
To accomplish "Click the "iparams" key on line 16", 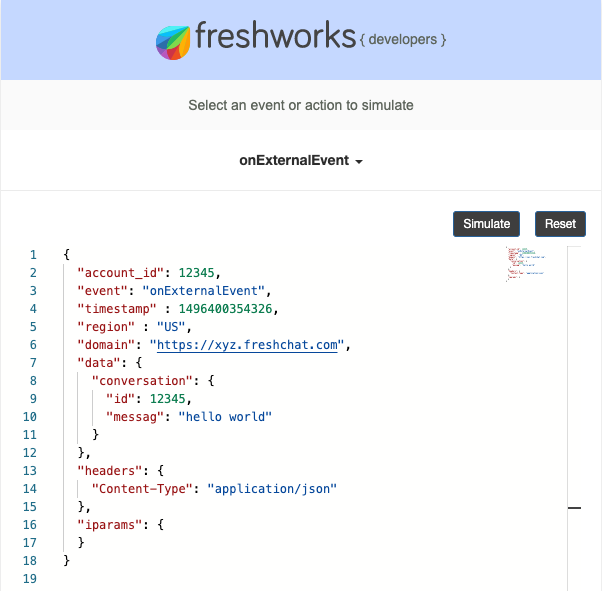I will pyautogui.click(x=110, y=525).
